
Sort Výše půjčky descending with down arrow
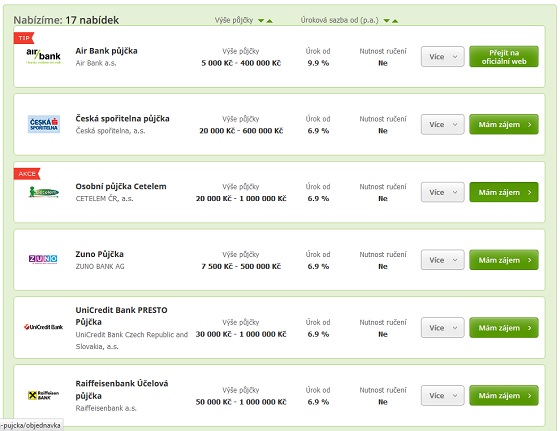[261, 21]
